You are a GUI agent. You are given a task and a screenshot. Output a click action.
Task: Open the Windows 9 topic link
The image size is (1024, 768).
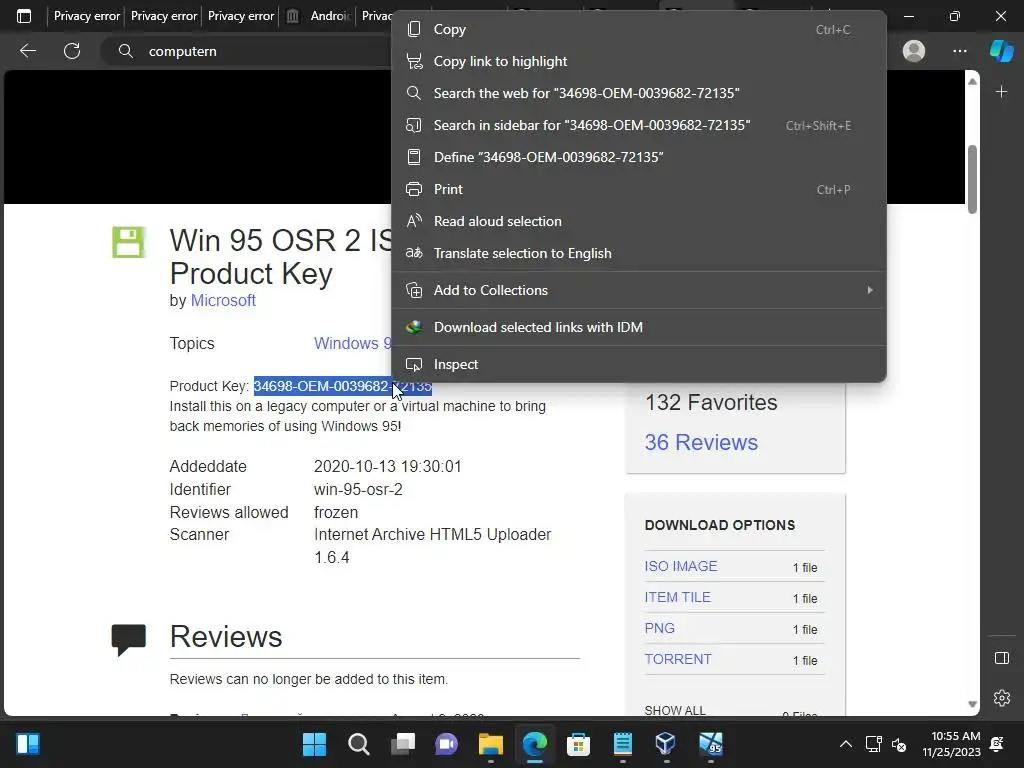pyautogui.click(x=352, y=344)
